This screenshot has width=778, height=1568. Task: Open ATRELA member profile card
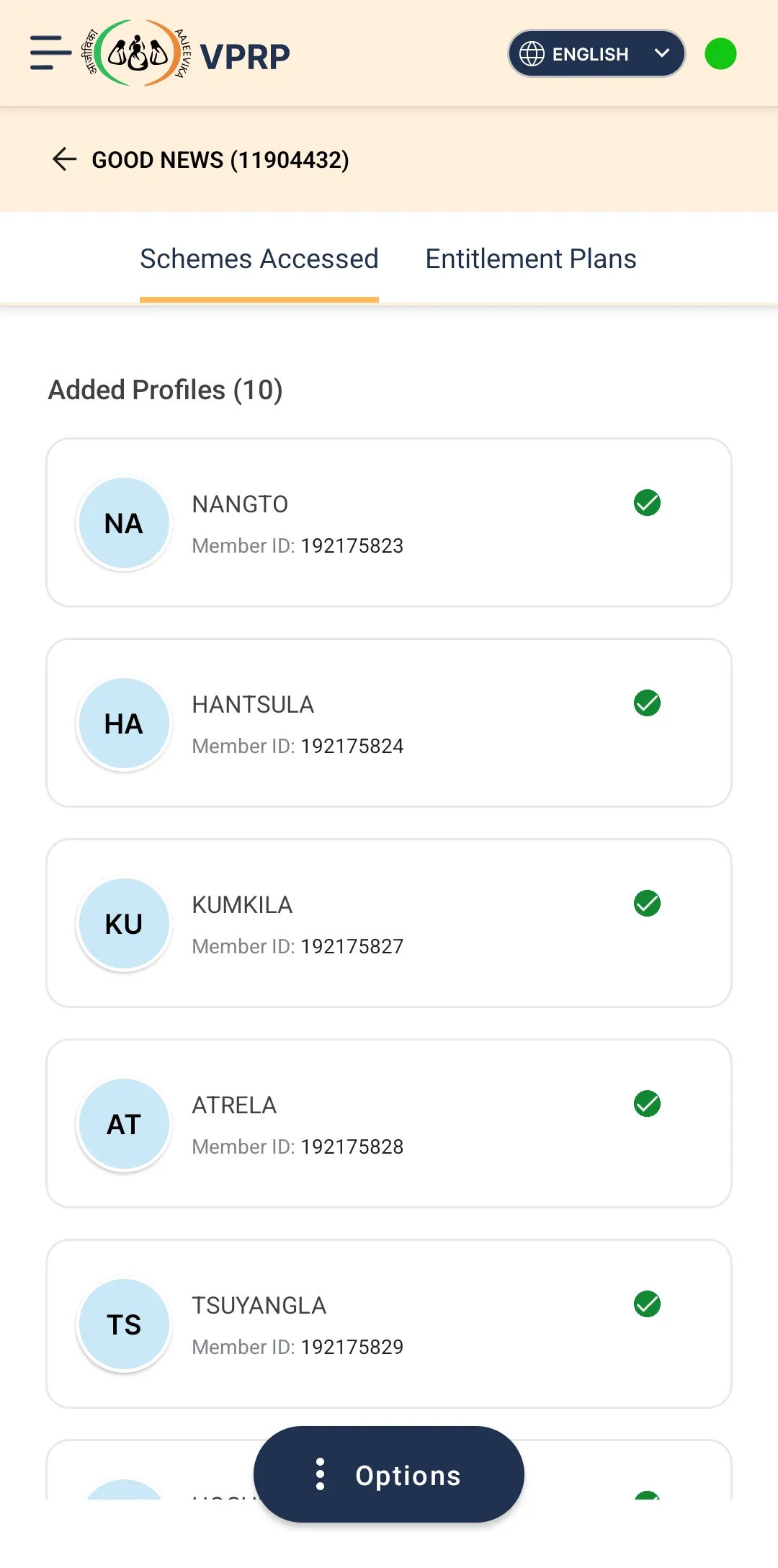pos(389,1123)
